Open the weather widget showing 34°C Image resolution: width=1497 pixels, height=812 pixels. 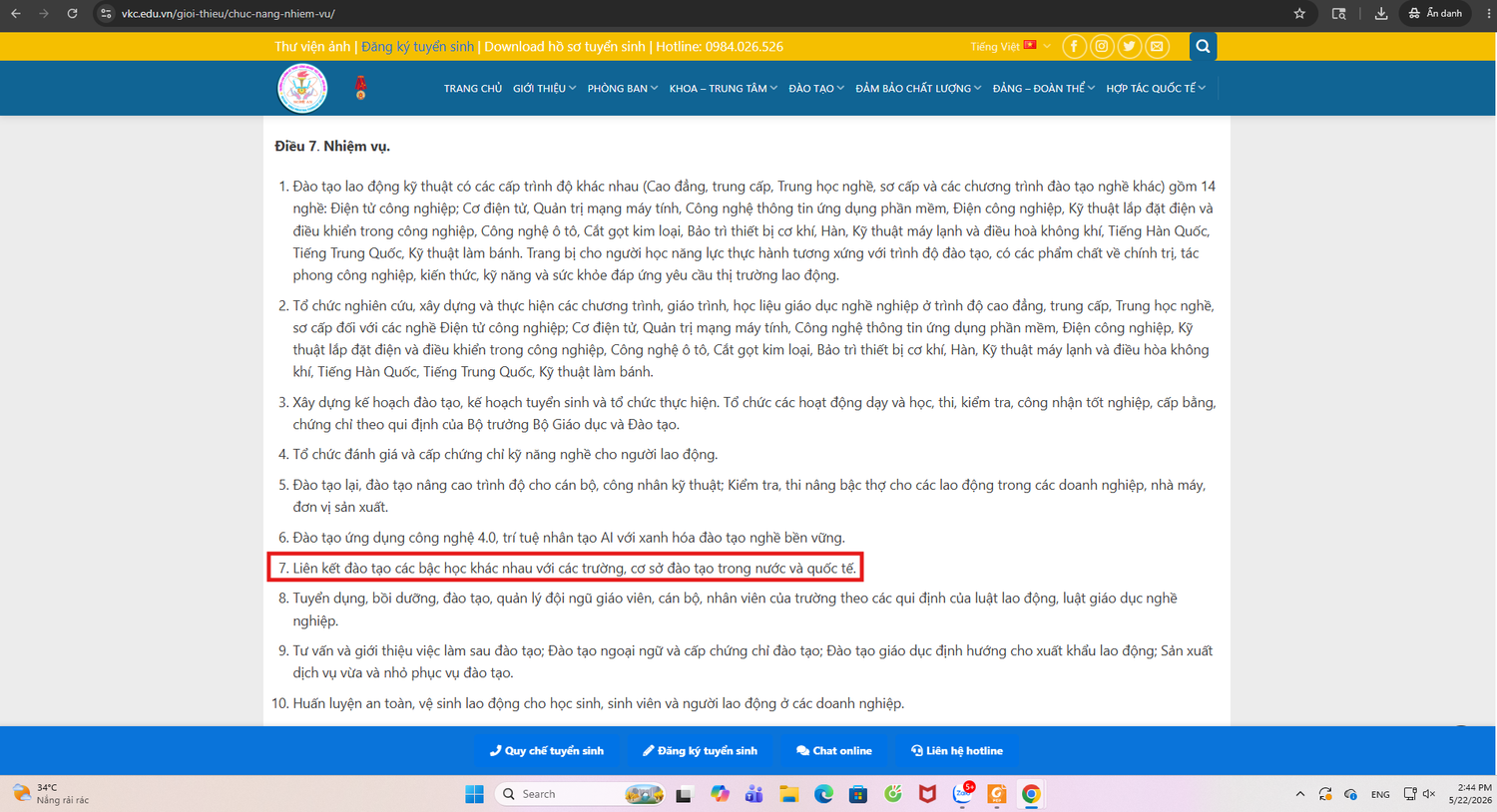[x=52, y=794]
